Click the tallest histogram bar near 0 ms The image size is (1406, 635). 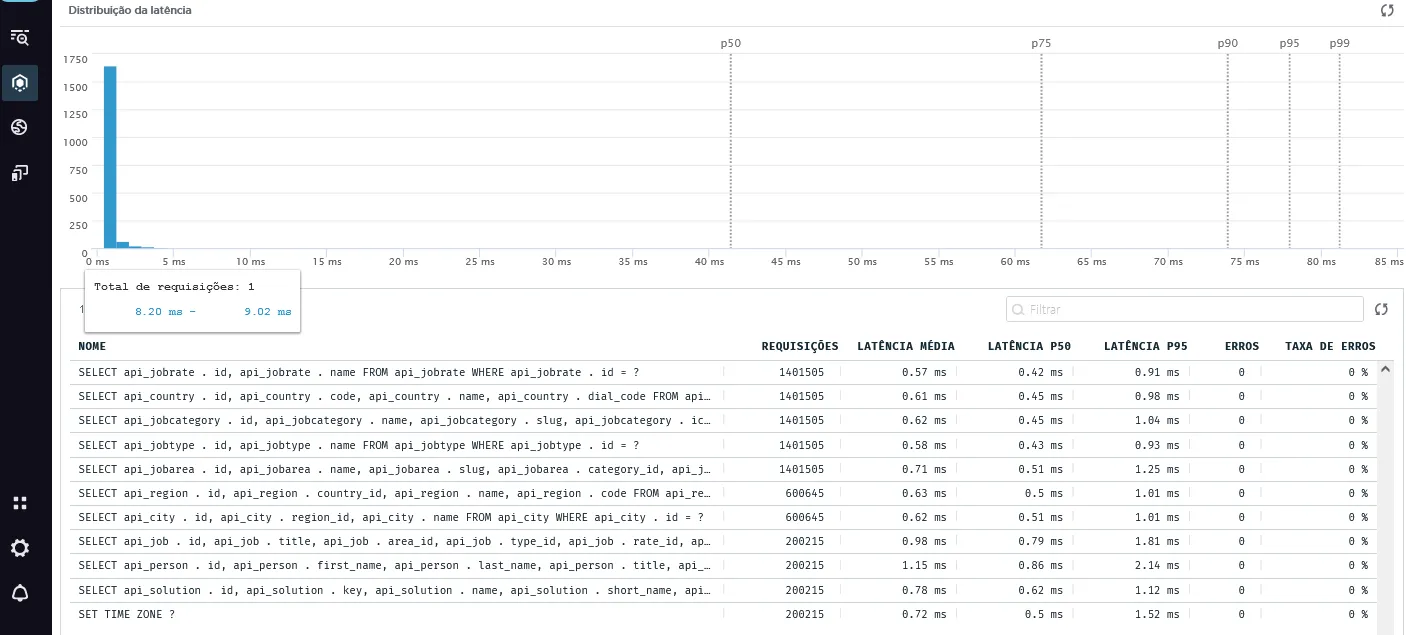tap(110, 157)
